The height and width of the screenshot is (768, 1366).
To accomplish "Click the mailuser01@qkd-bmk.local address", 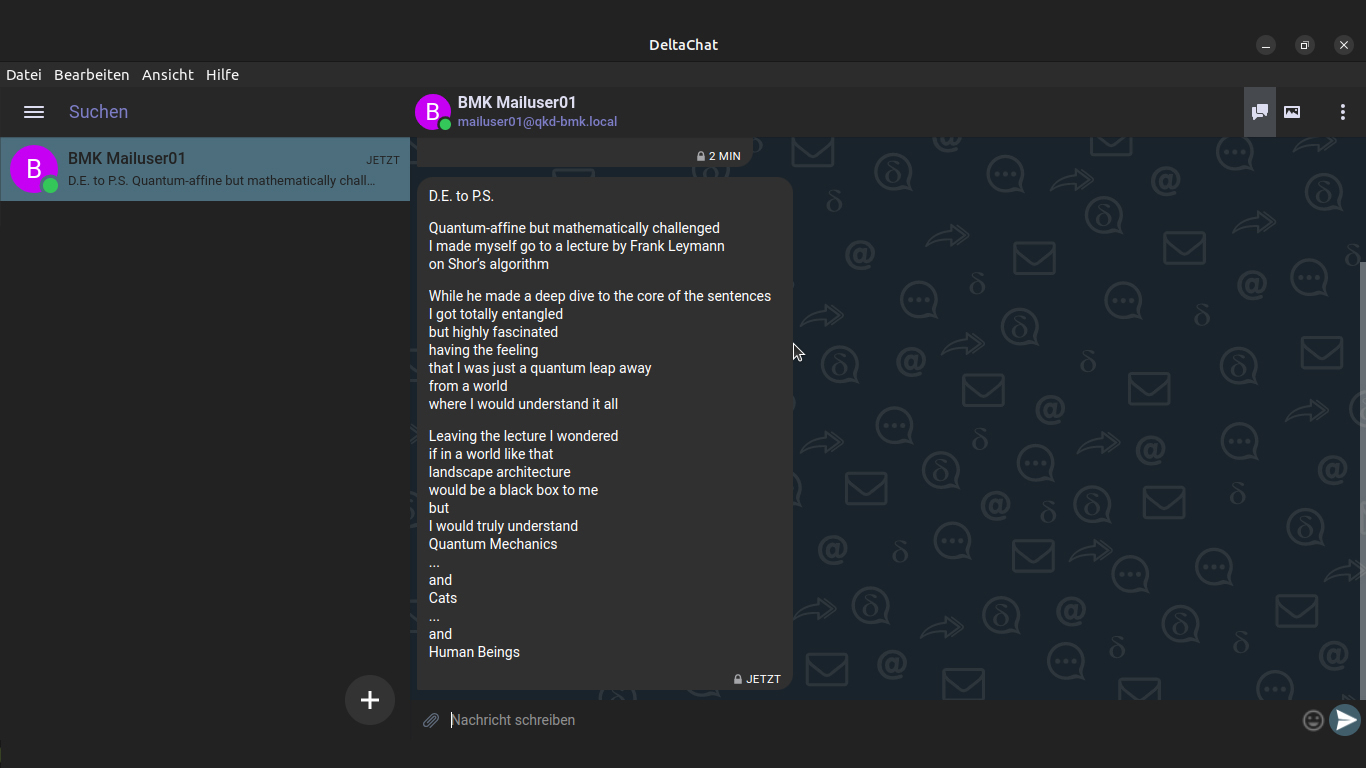I will click(537, 122).
